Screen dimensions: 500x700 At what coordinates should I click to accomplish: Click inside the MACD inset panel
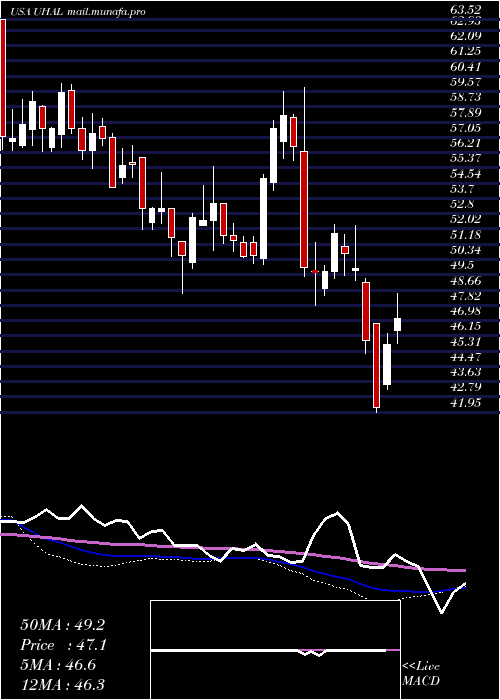tap(275, 650)
